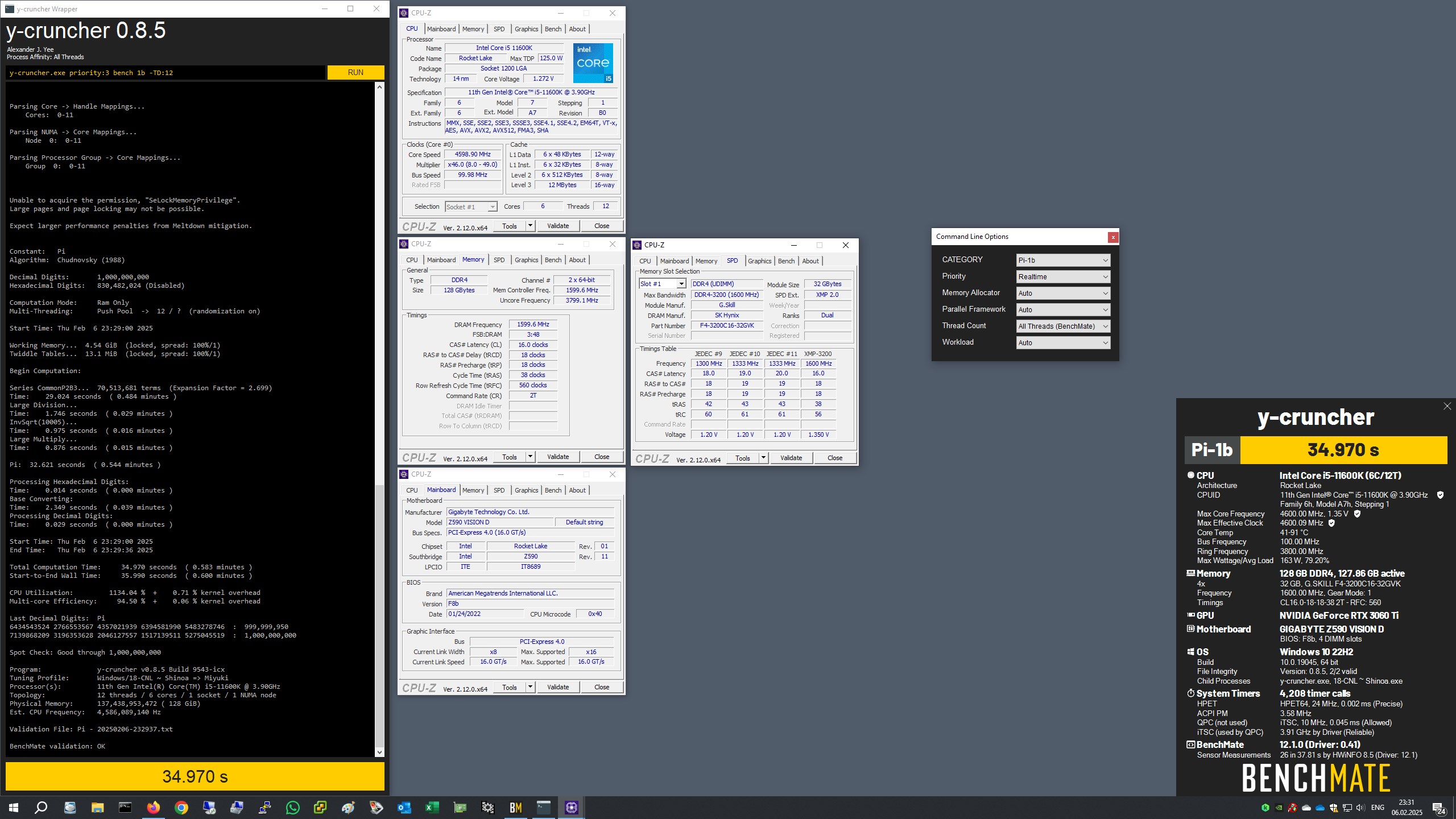Screen dimensions: 1456x819
Task: Open SPD tab in CPU-Z Memory window
Action: [x=499, y=260]
